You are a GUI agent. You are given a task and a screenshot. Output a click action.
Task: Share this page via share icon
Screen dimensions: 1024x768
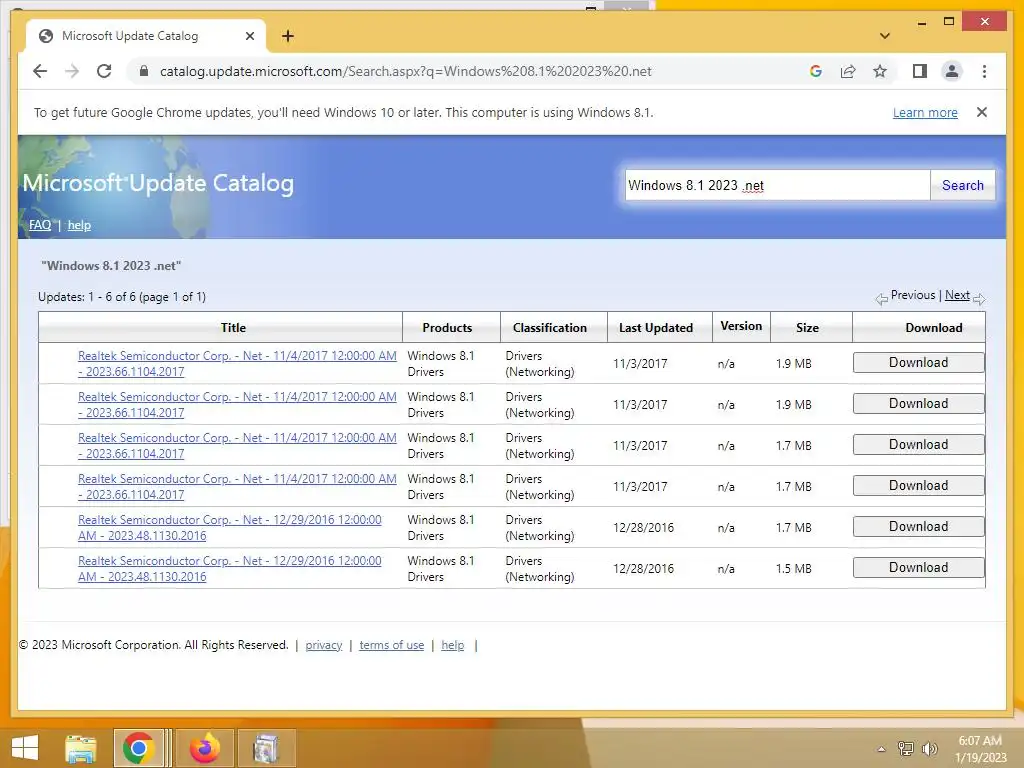(x=848, y=71)
